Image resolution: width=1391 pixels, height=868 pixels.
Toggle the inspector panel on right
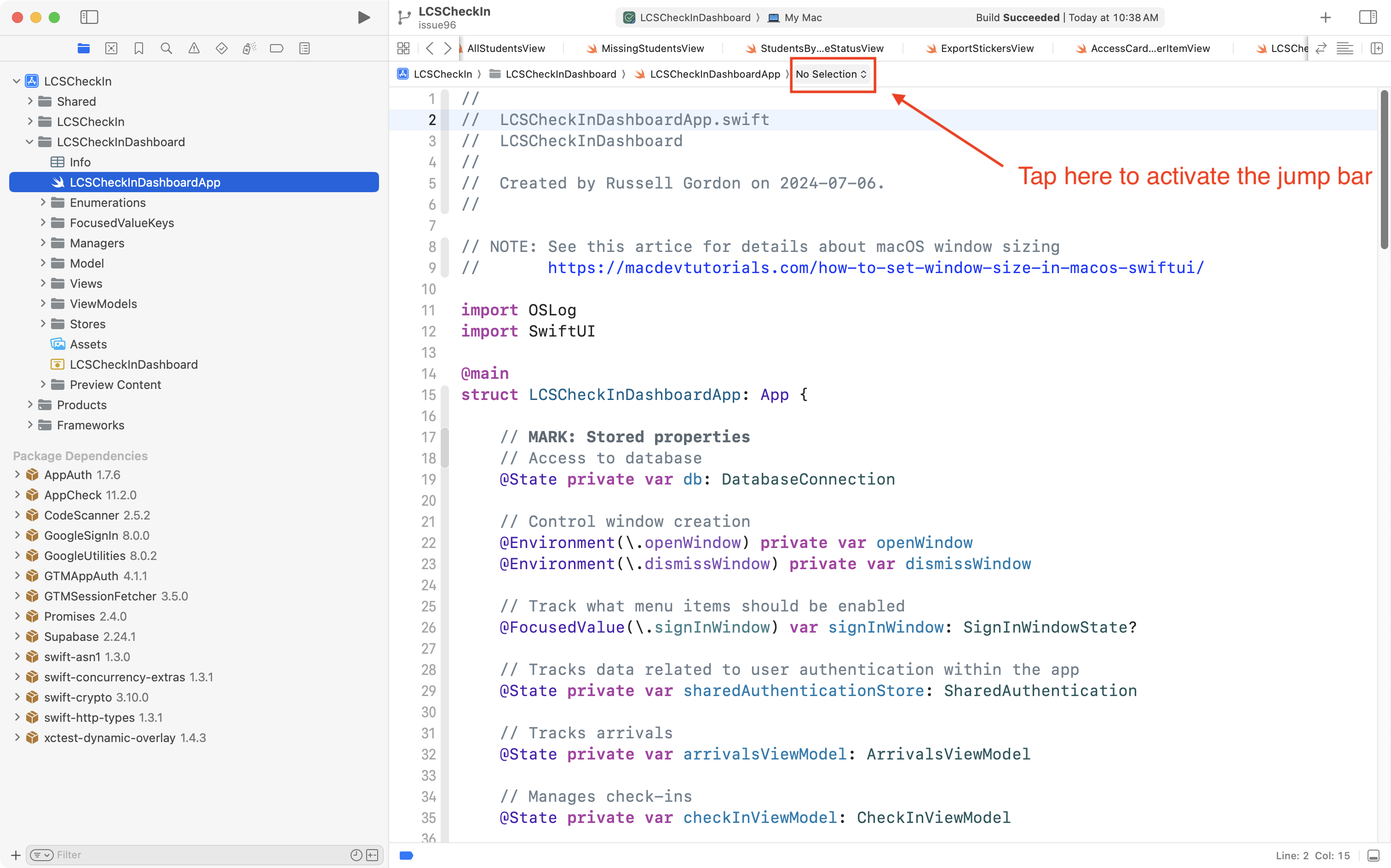(x=1368, y=17)
